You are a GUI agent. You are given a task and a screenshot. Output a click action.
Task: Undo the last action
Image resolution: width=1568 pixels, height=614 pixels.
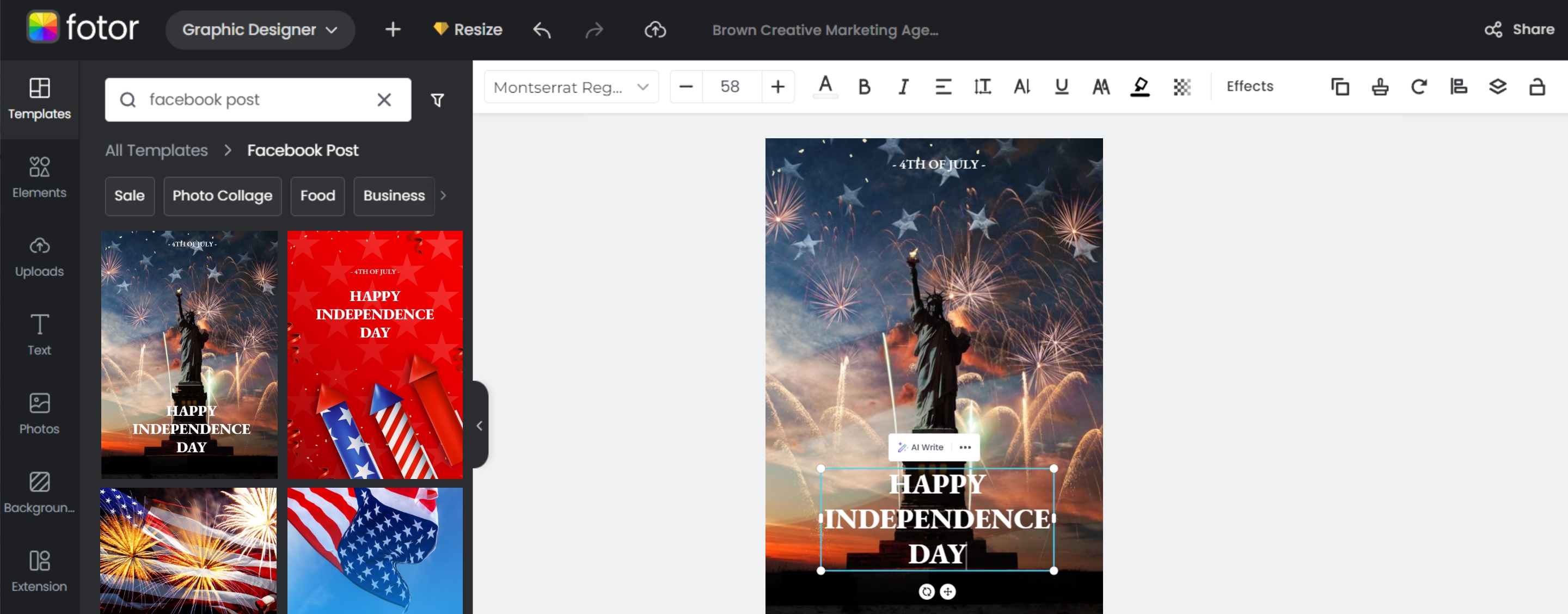click(x=541, y=29)
